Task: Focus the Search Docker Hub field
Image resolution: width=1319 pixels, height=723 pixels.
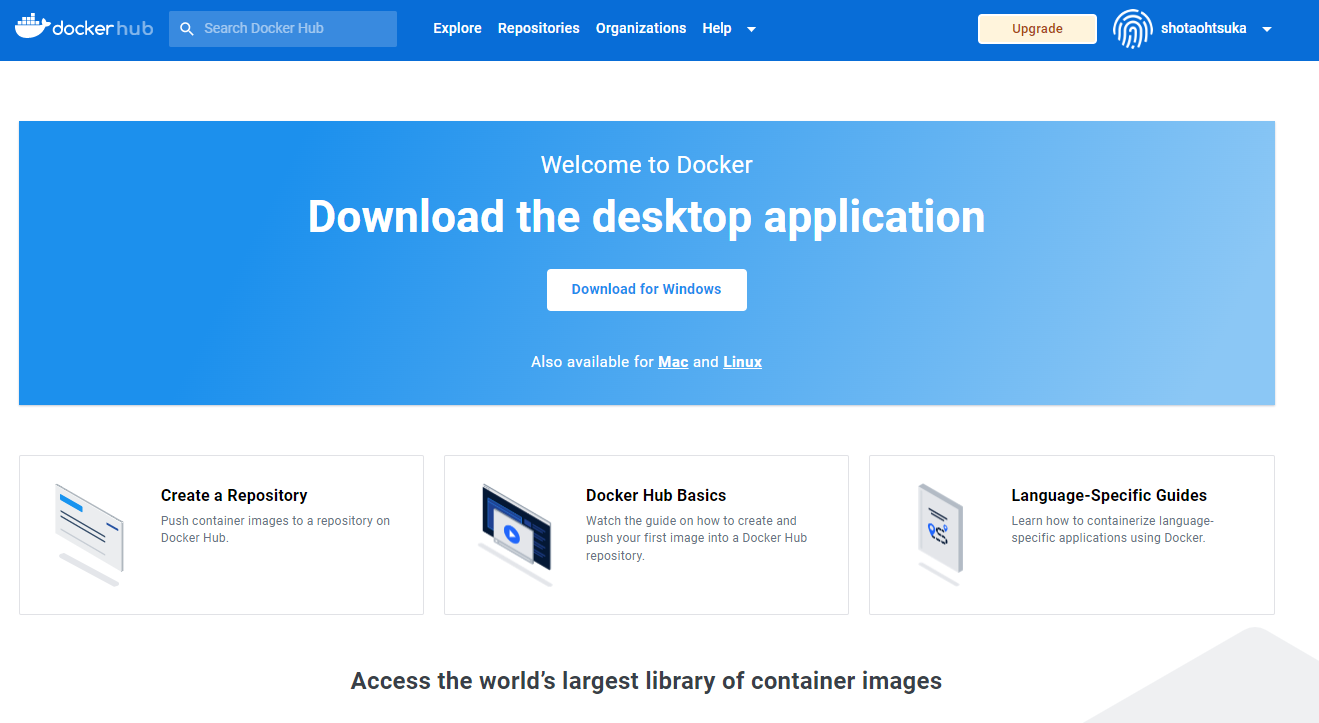Action: (283, 29)
